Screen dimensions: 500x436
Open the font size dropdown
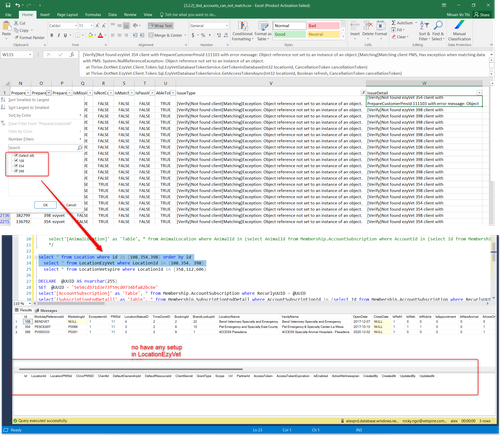[91, 26]
